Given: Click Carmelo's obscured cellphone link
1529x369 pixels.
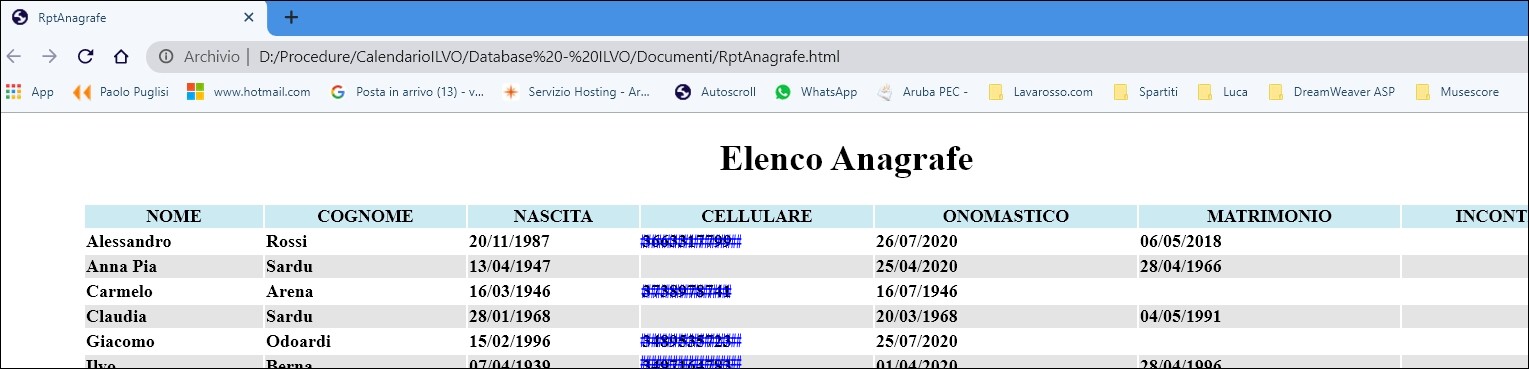Looking at the screenshot, I should pyautogui.click(x=687, y=291).
